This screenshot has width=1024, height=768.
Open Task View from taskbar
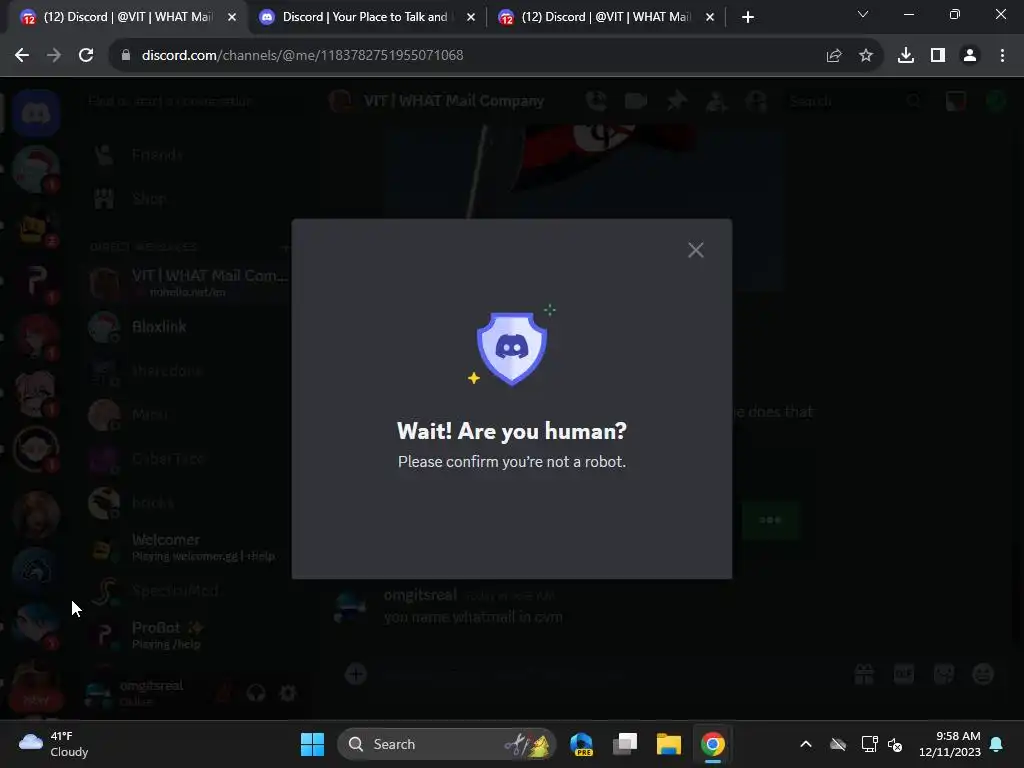[625, 744]
